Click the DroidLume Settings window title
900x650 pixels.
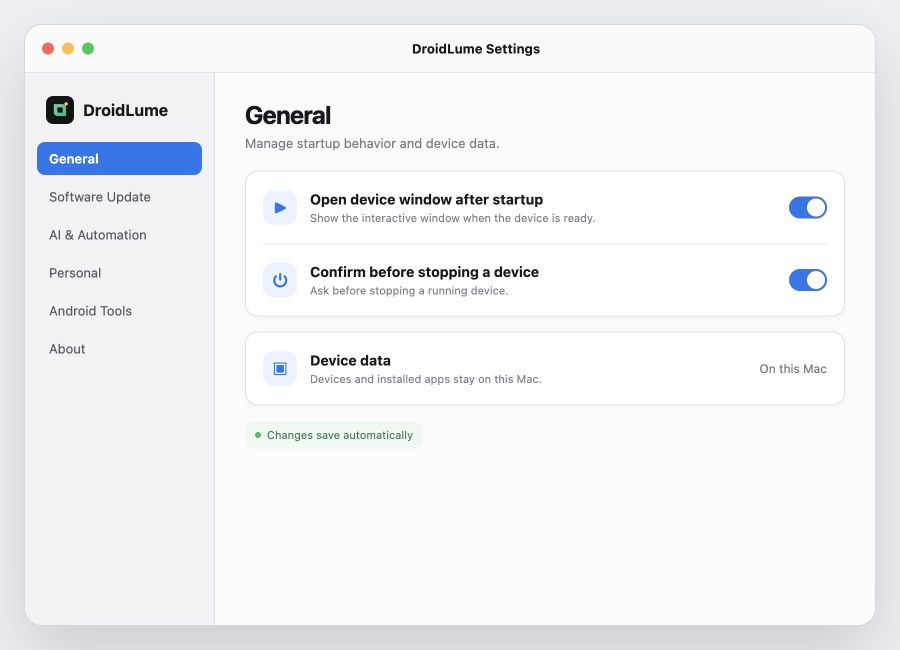(476, 49)
